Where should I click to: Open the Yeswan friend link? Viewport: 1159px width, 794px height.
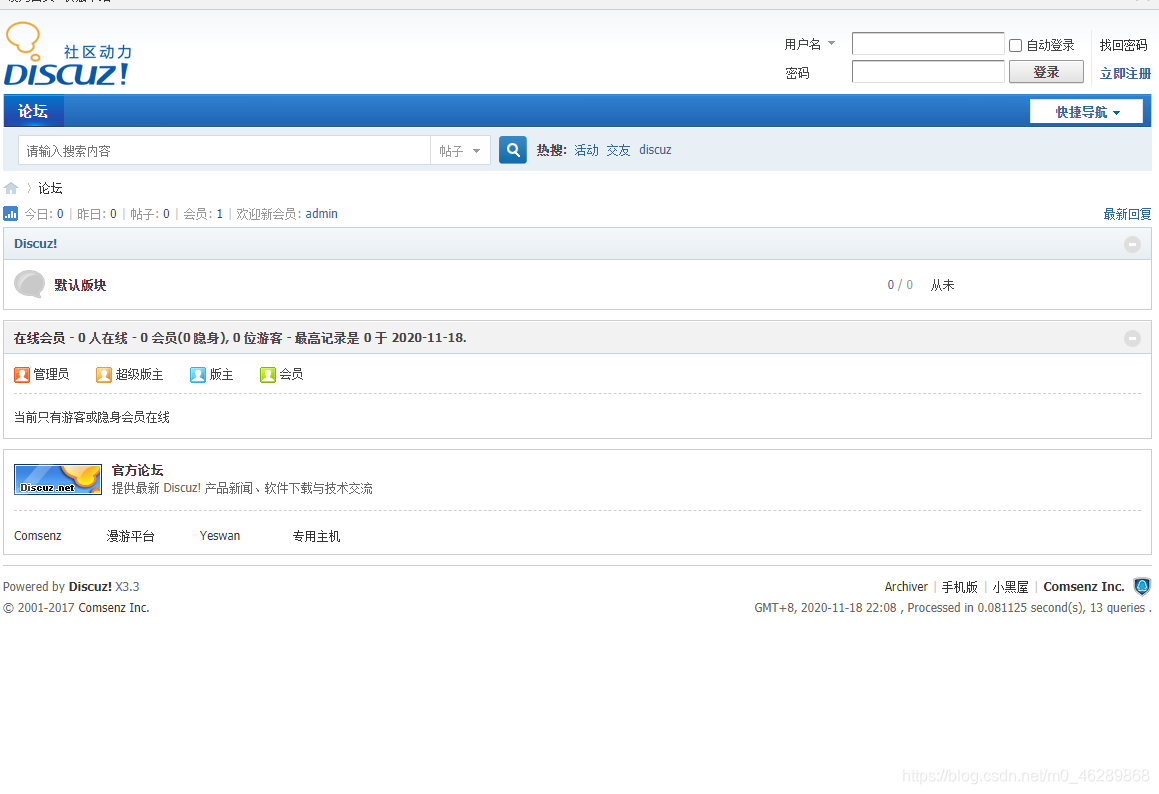[220, 536]
